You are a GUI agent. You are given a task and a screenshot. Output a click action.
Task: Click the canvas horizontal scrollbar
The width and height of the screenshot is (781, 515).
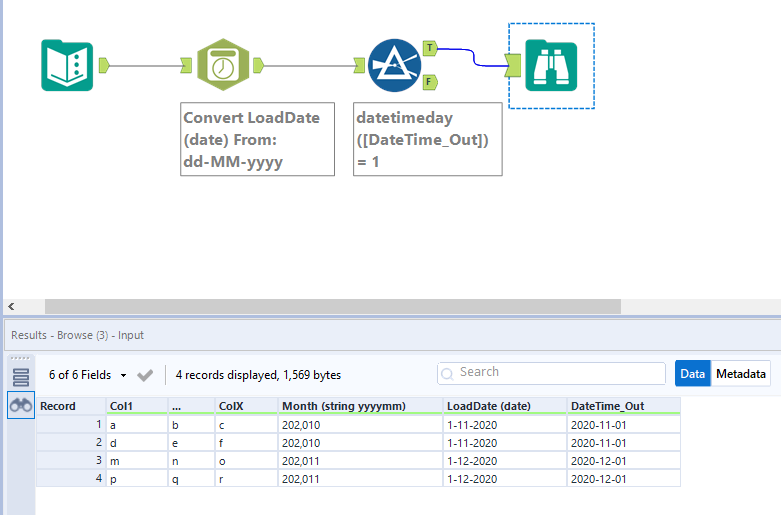[330, 306]
